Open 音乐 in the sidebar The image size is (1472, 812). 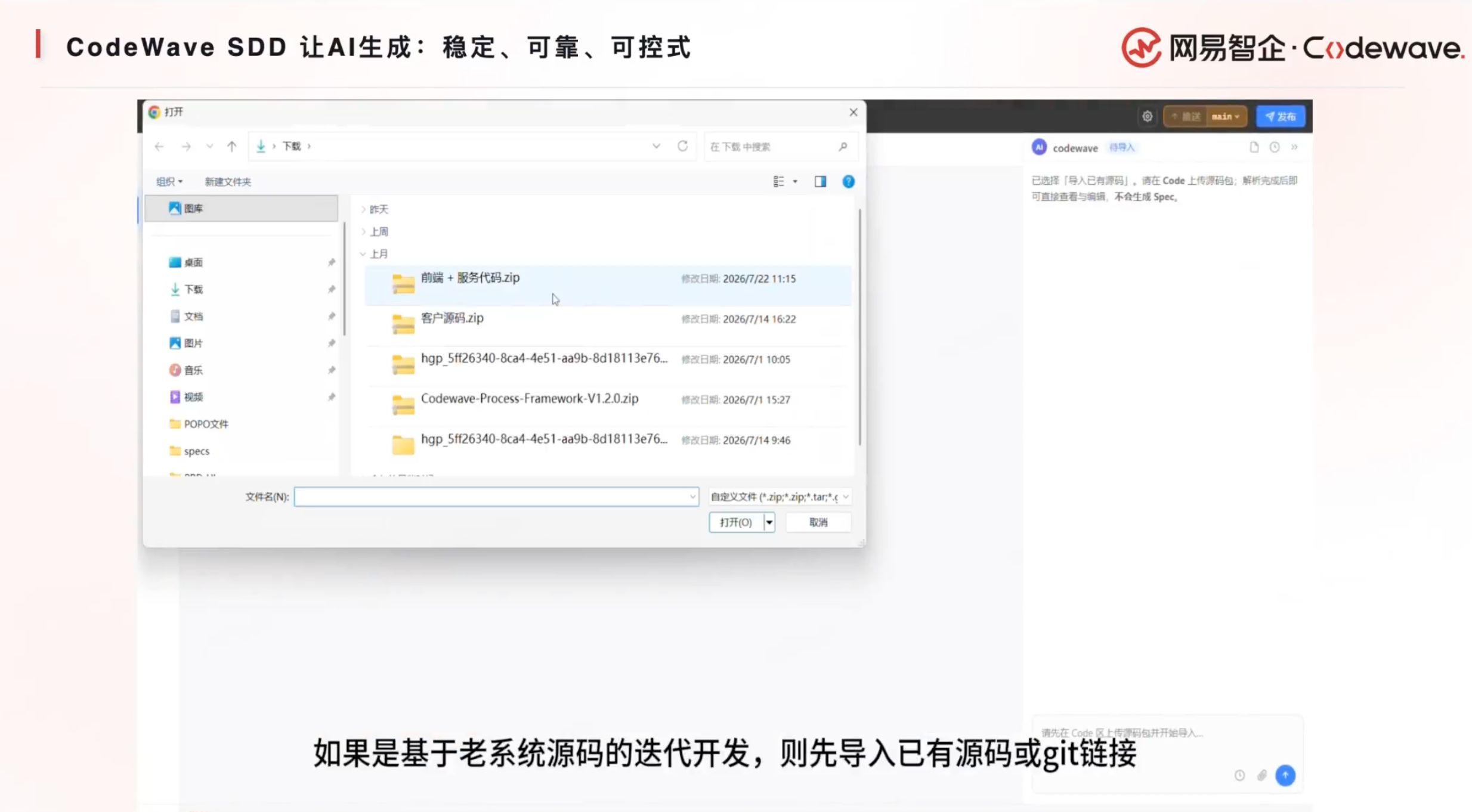193,370
